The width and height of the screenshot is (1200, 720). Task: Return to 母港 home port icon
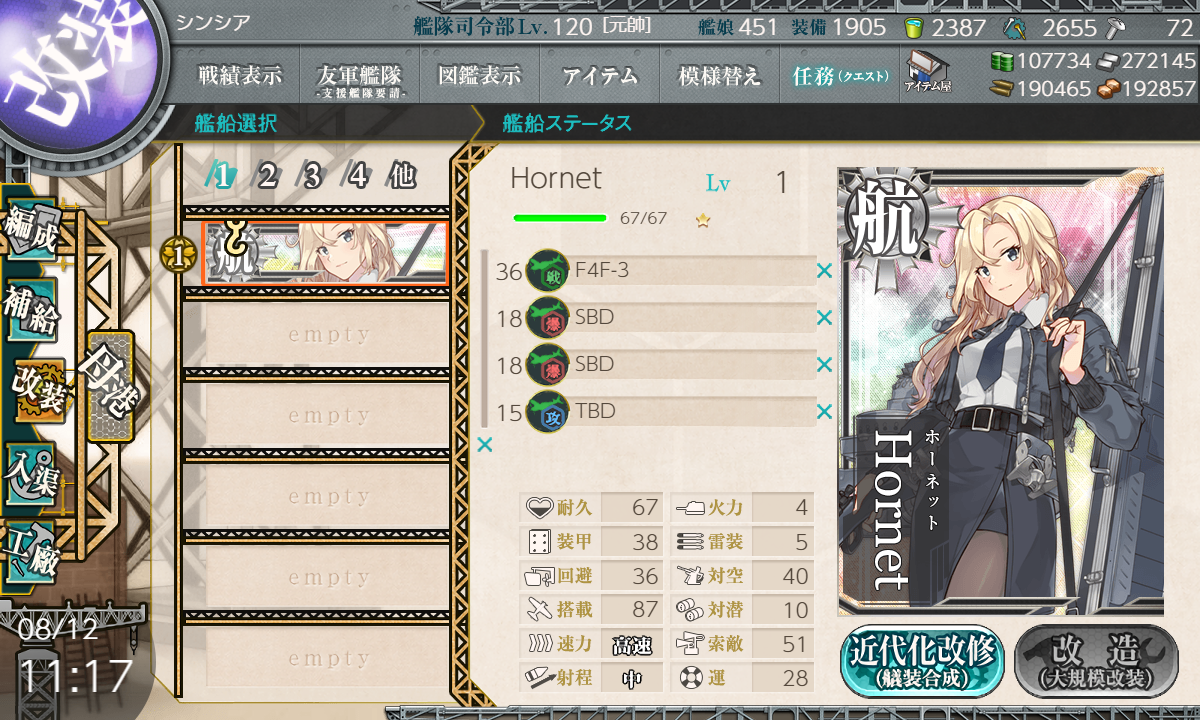[109, 386]
